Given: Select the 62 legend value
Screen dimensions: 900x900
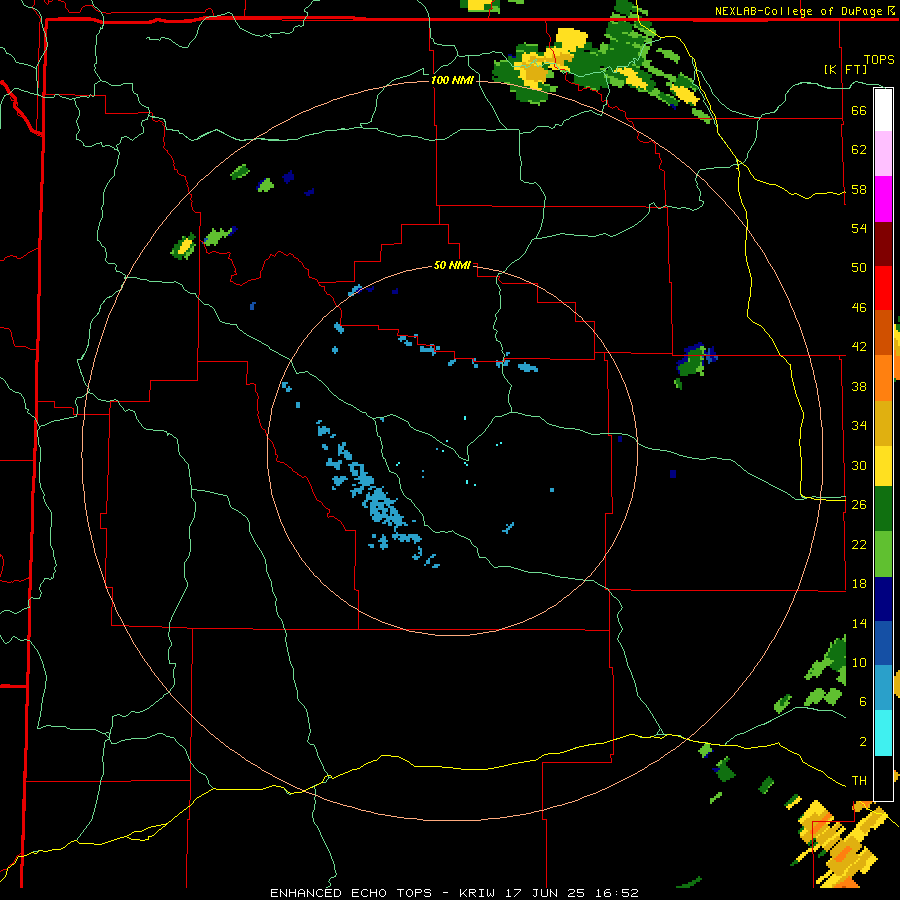Looking at the screenshot, I should coord(859,150).
